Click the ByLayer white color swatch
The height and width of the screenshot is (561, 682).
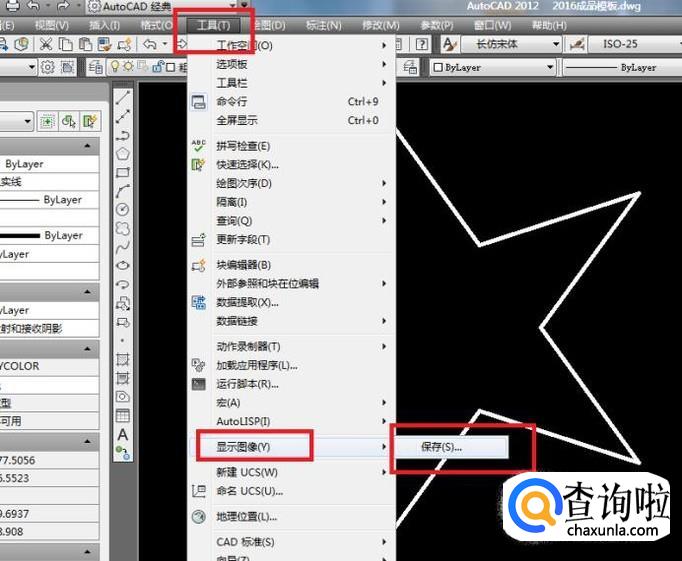click(438, 67)
